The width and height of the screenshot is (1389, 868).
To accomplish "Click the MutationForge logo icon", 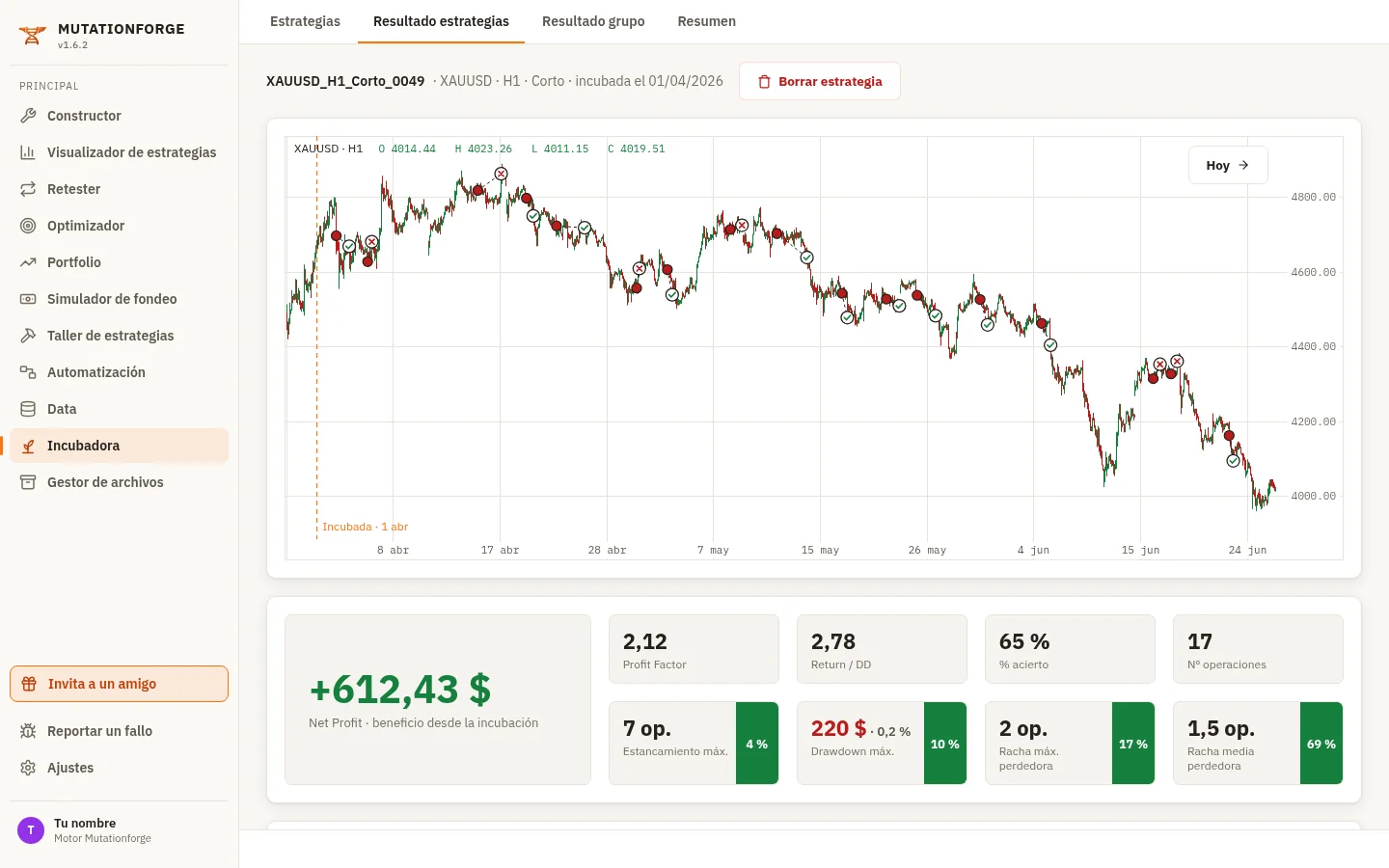I will coord(32,36).
